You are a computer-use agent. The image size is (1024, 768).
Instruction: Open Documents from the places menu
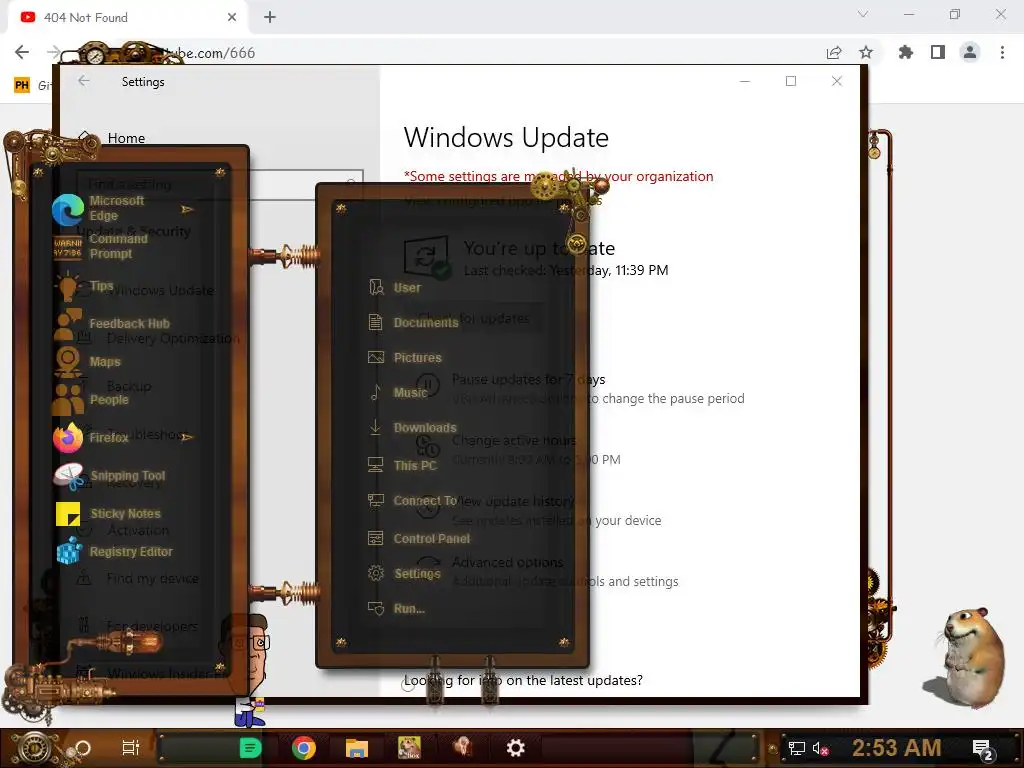tap(413, 323)
